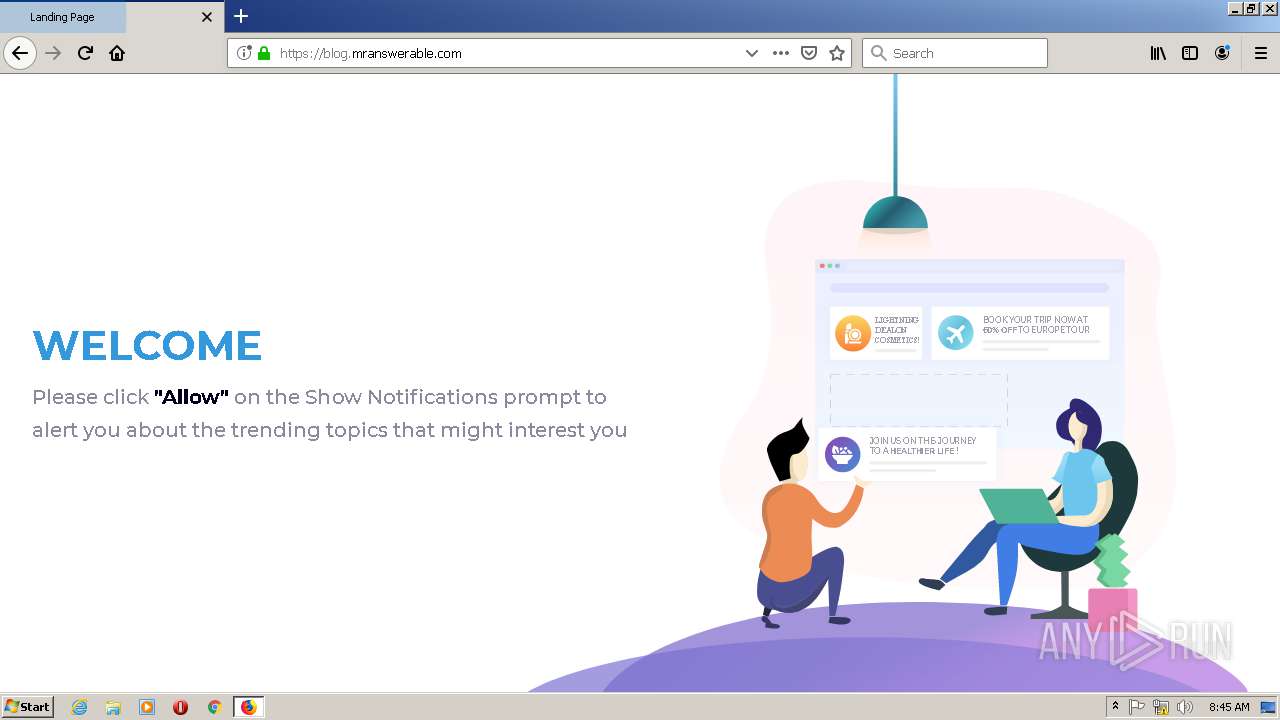Open media player from taskbar
This screenshot has height=720, width=1280.
coord(147,707)
